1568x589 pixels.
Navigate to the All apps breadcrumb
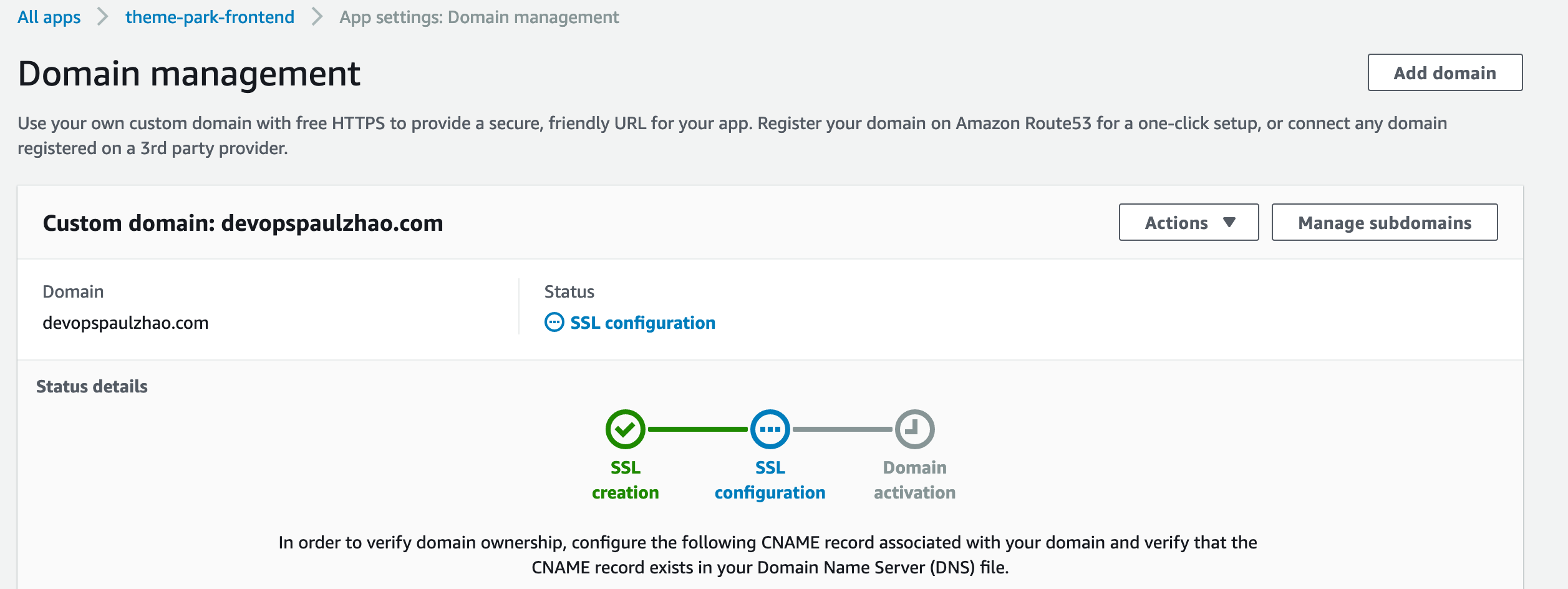[49, 17]
